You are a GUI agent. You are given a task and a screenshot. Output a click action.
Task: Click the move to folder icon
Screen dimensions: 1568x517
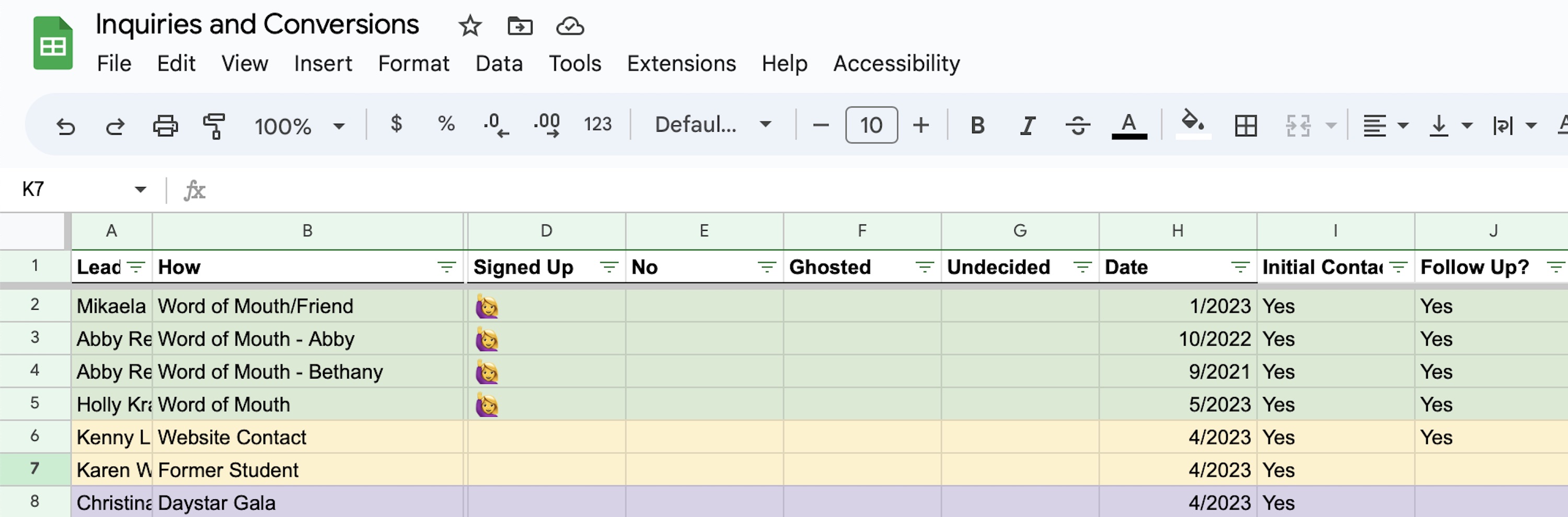[520, 26]
